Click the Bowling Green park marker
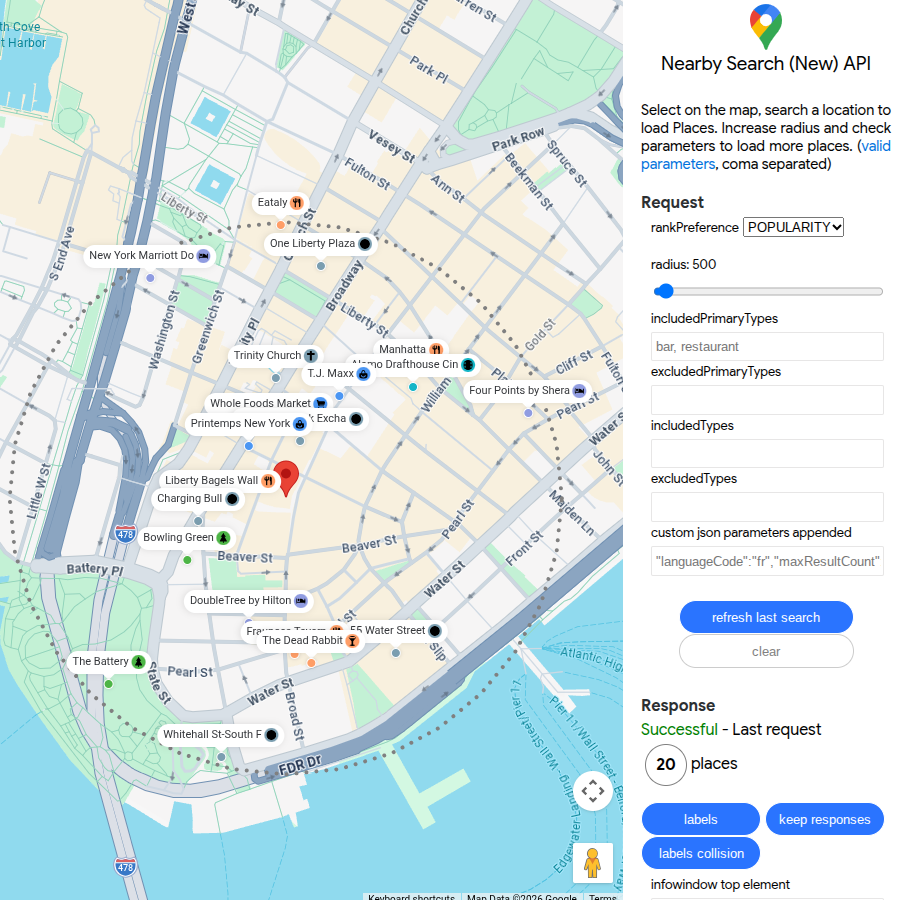 tap(186, 538)
